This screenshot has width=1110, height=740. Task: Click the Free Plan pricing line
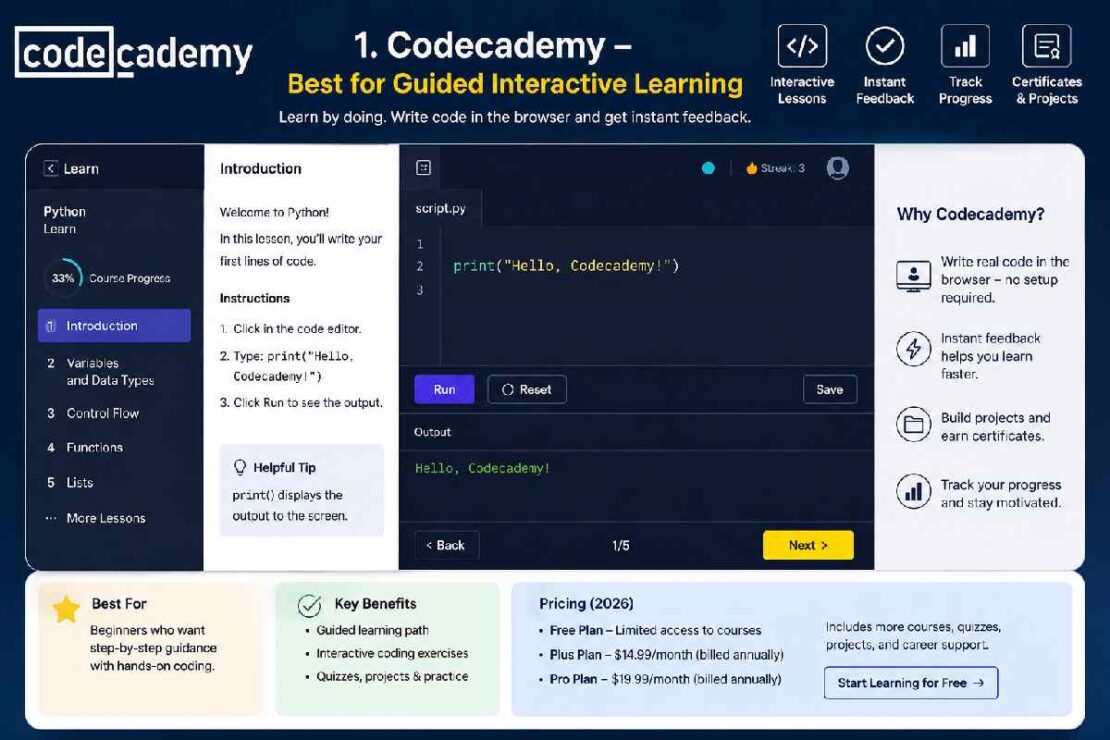650,630
